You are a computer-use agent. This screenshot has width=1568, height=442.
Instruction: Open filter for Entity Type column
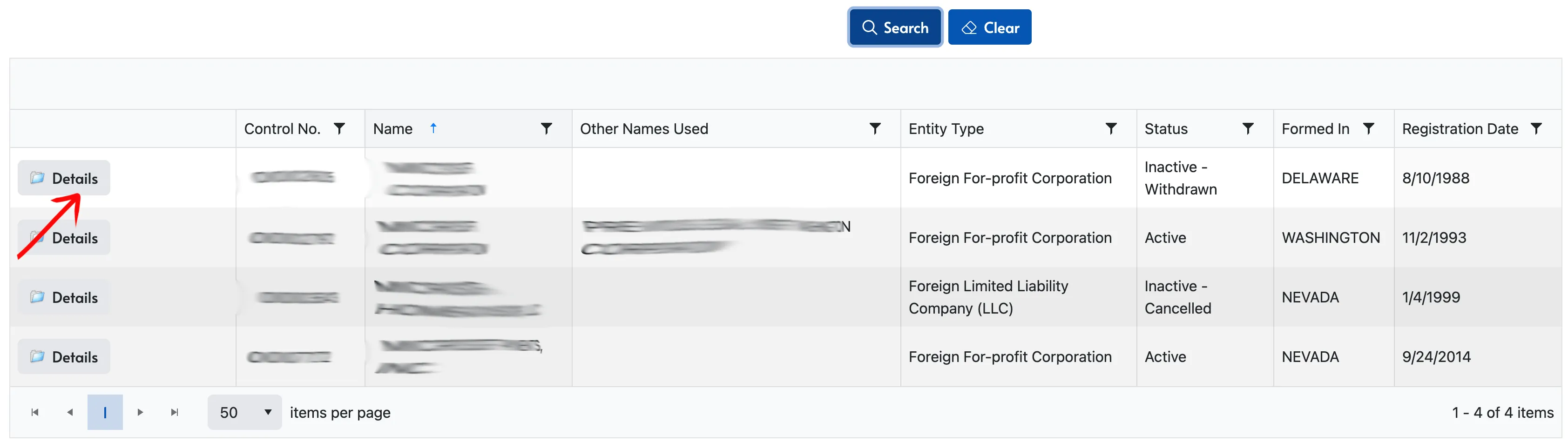(x=1110, y=128)
